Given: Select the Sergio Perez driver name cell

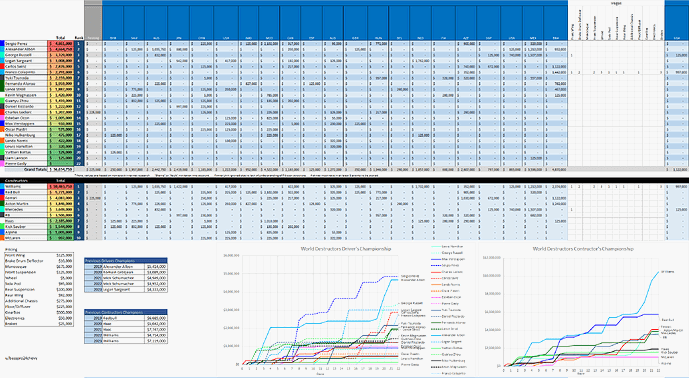Looking at the screenshot, I should click(x=25, y=44).
